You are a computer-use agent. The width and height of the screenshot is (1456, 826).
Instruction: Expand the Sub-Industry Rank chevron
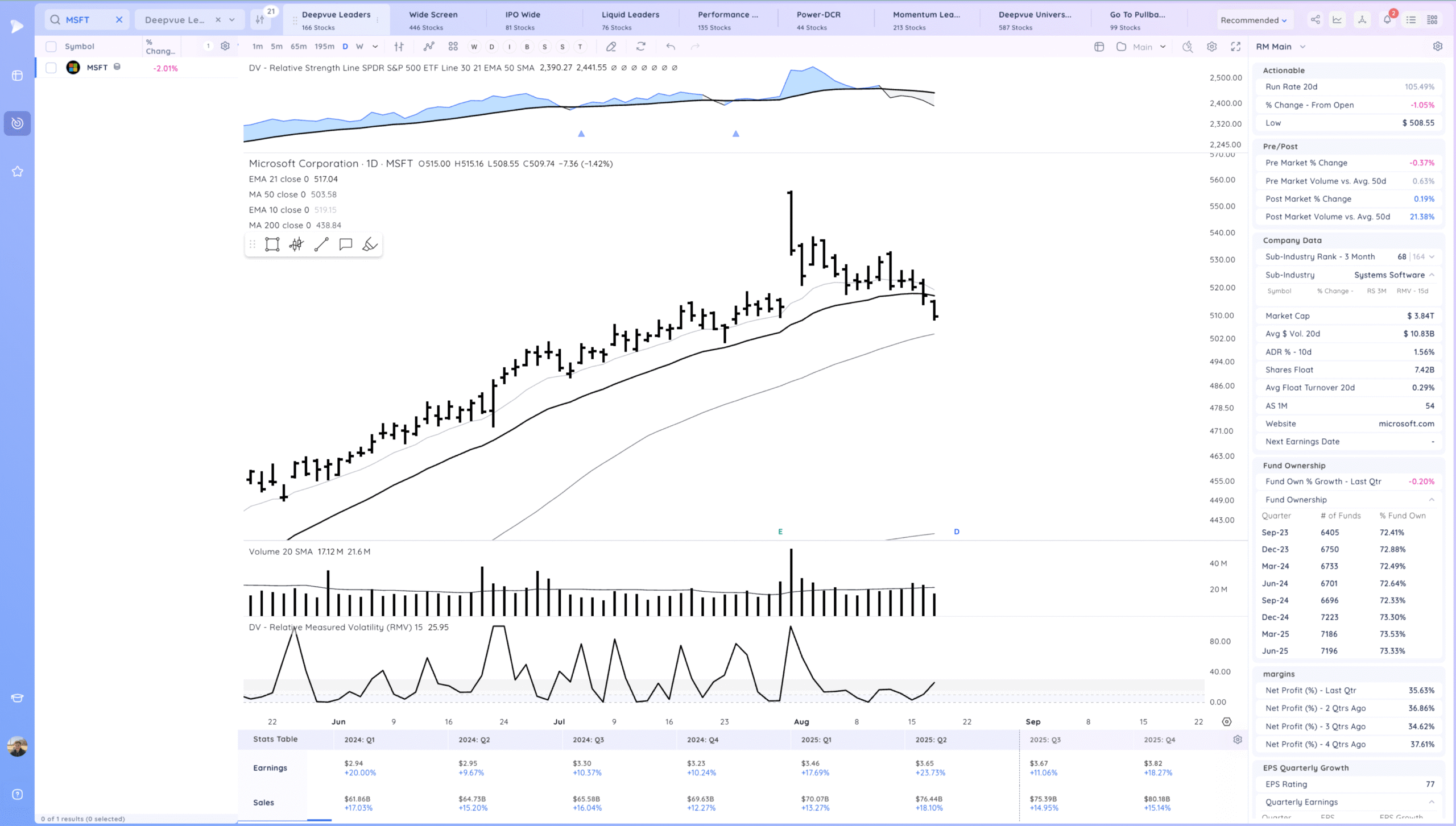1432,257
